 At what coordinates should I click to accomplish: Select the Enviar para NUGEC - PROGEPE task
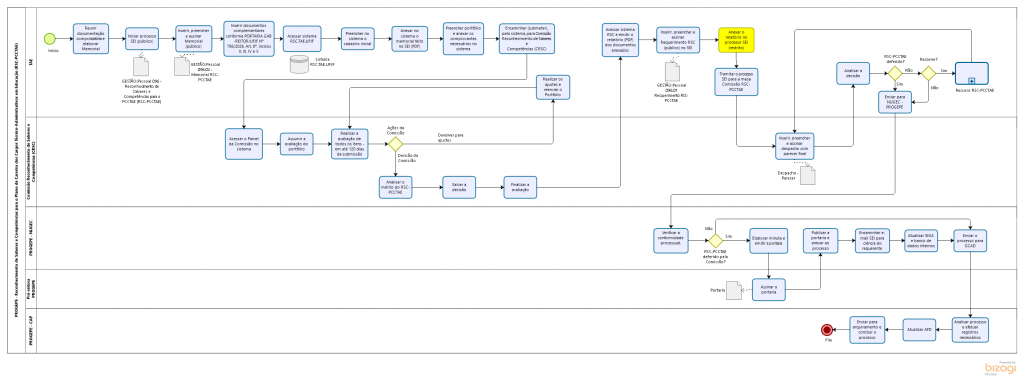click(894, 103)
